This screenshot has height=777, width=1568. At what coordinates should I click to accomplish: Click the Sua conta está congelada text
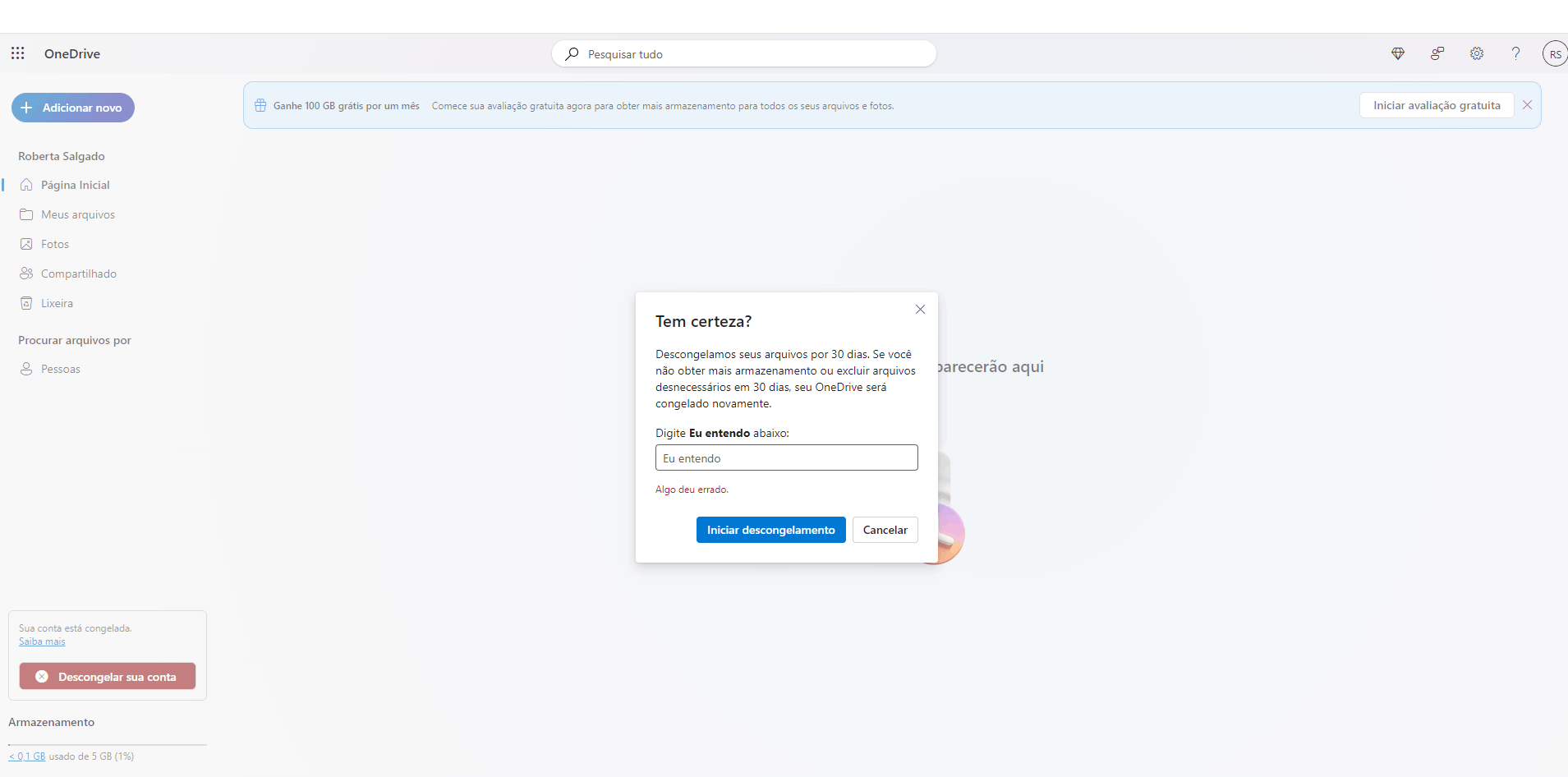pos(76,628)
